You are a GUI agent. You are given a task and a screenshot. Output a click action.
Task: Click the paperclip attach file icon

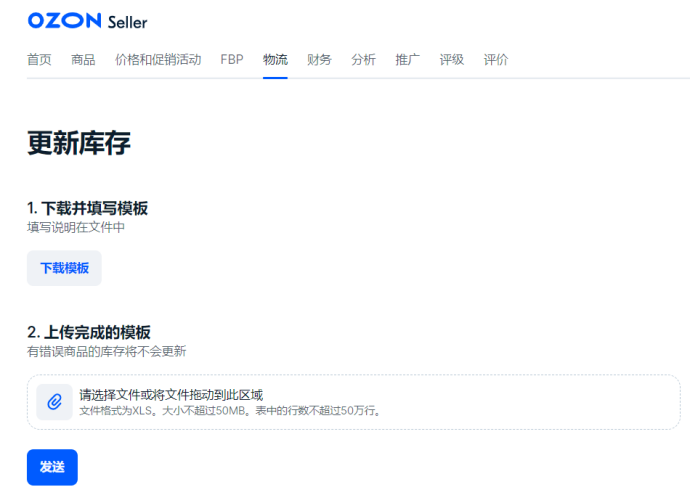point(55,402)
